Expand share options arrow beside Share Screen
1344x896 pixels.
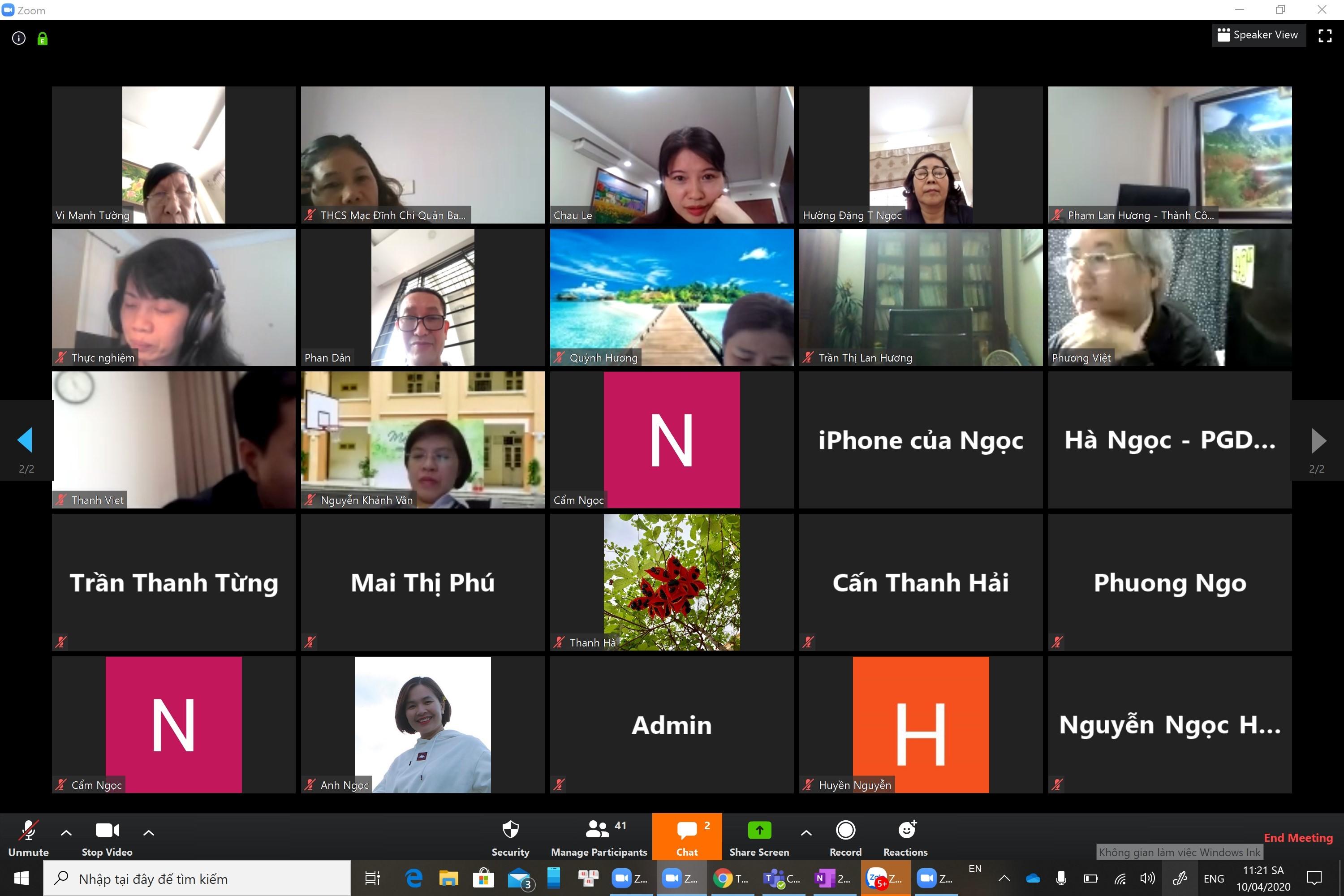(806, 832)
